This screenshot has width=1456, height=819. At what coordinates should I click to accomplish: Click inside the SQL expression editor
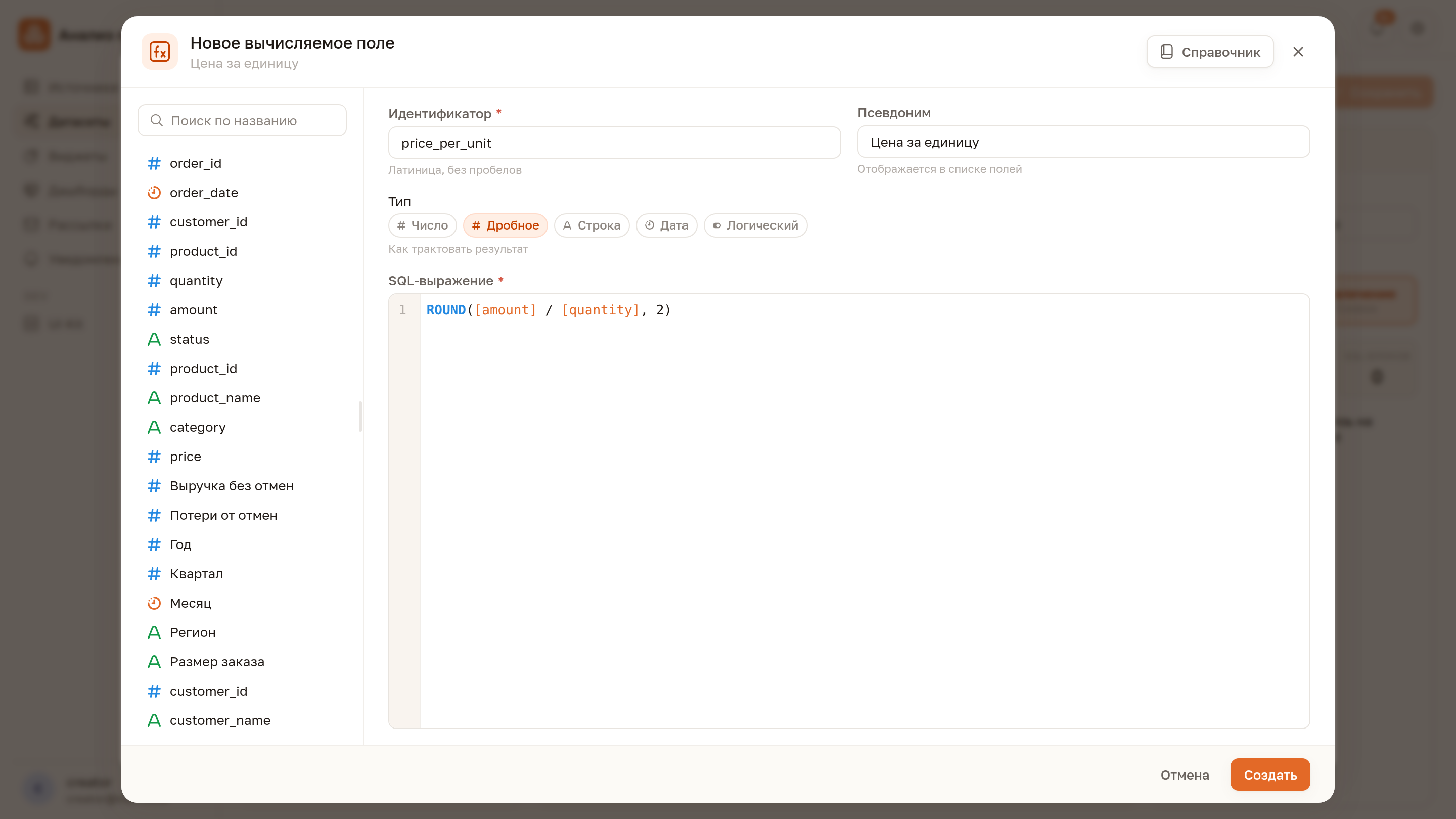864,511
